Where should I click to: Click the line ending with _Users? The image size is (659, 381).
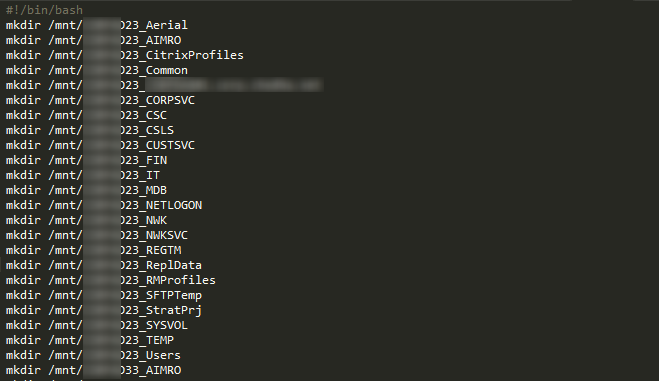[x=93, y=355]
